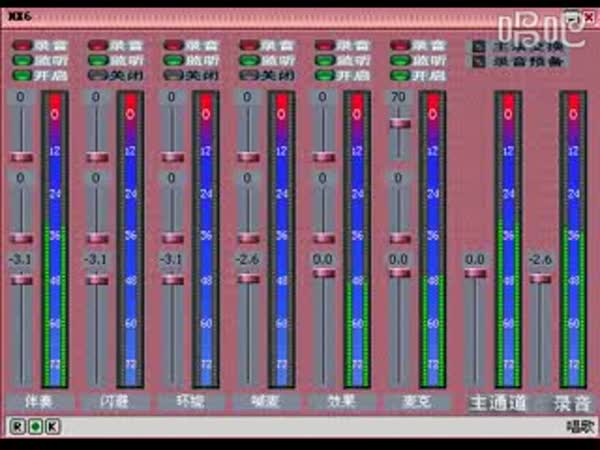
Task: Toggle the red 录音 indicator on 麦克 channel
Action: pyautogui.click(x=400, y=46)
